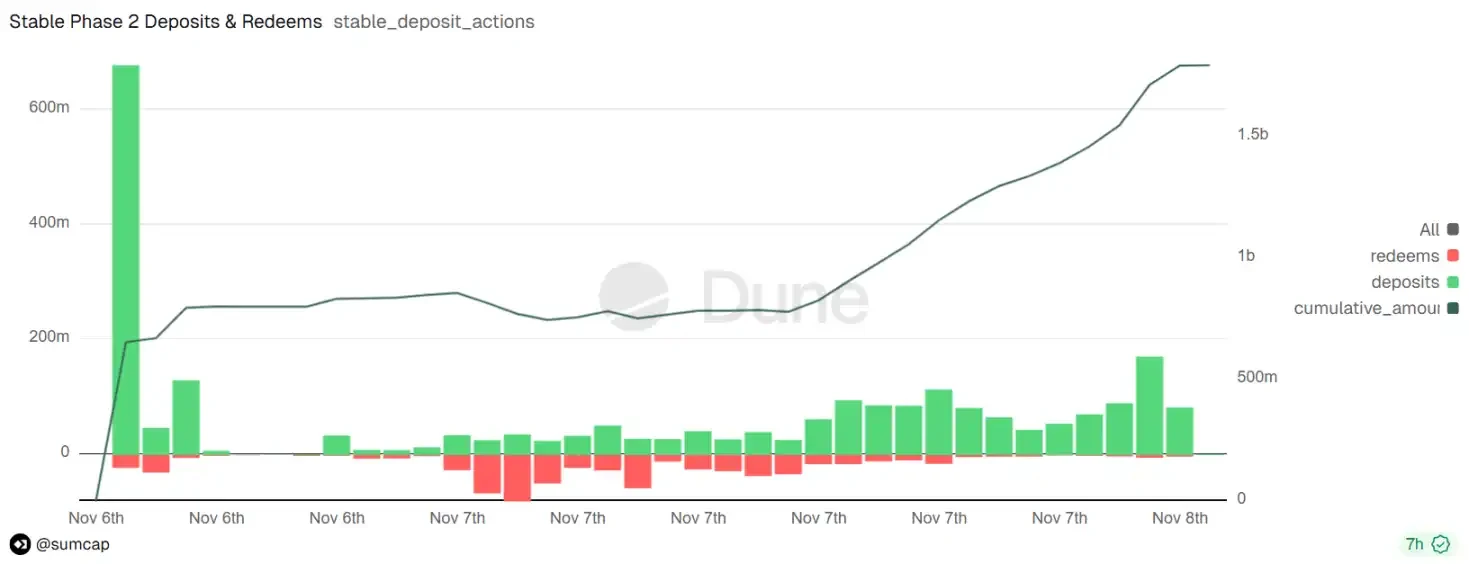Image resolution: width=1469 pixels, height=564 pixels.
Task: Click the gray All legend dot
Action: pyautogui.click(x=1452, y=230)
